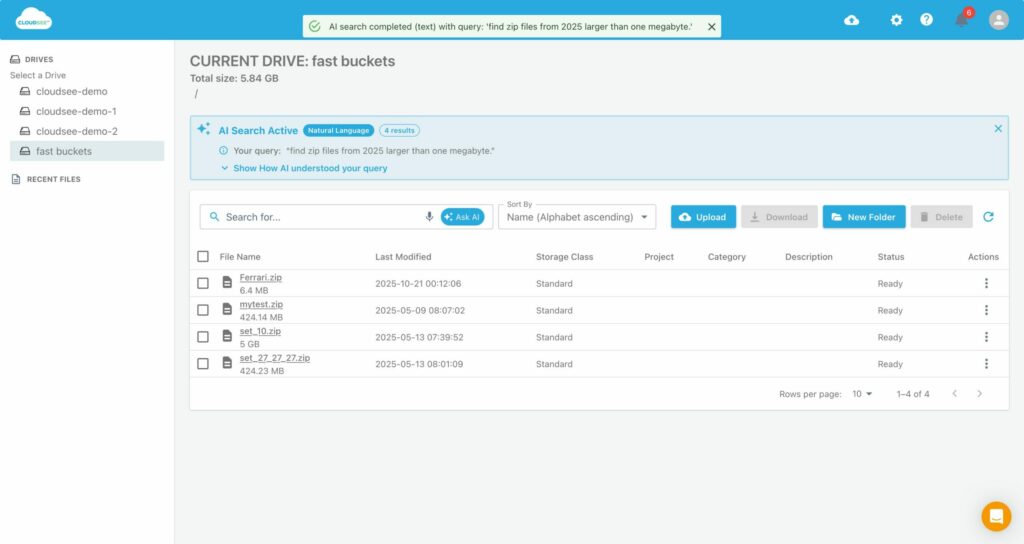The height and width of the screenshot is (544, 1024).
Task: Click the New Folder button
Action: pyautogui.click(x=864, y=217)
